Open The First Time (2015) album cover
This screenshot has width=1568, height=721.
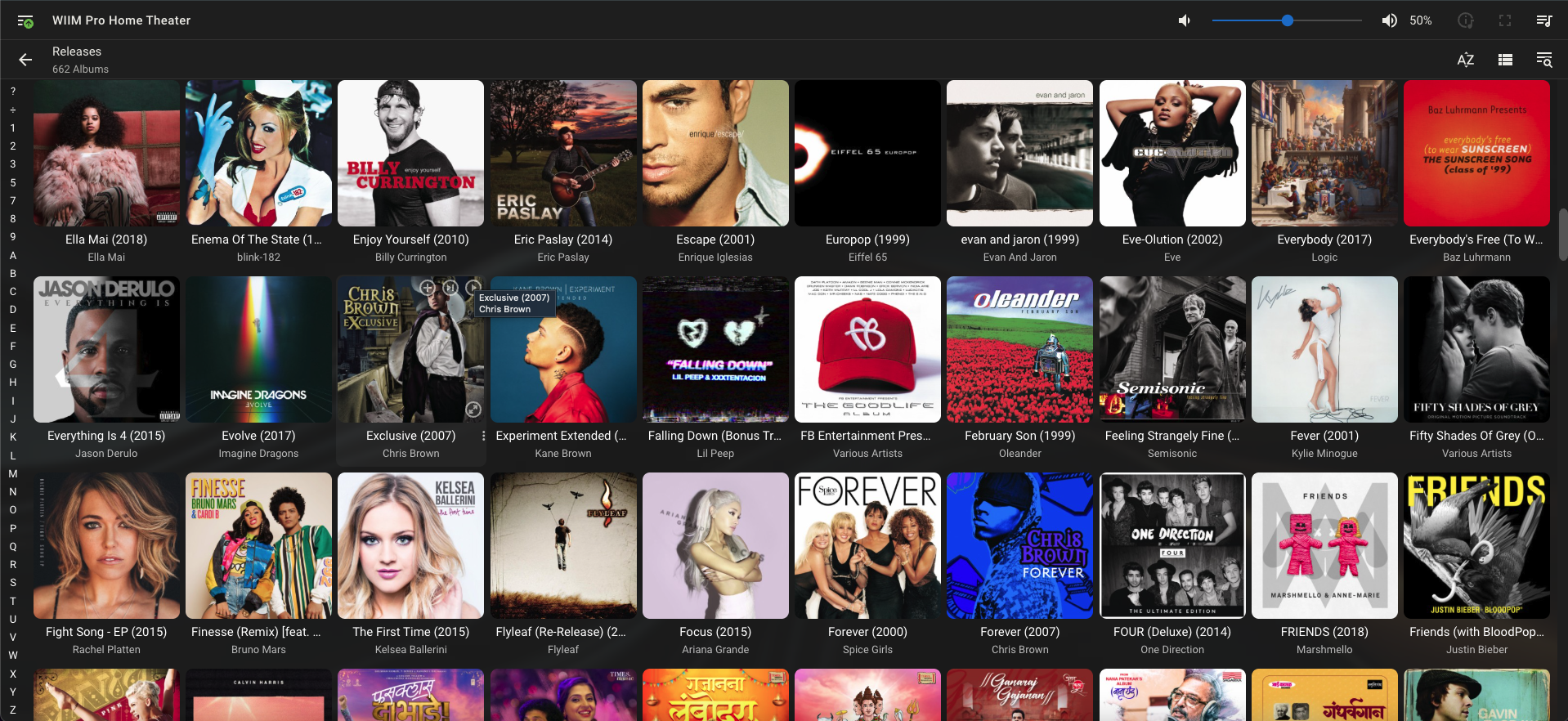tap(410, 545)
